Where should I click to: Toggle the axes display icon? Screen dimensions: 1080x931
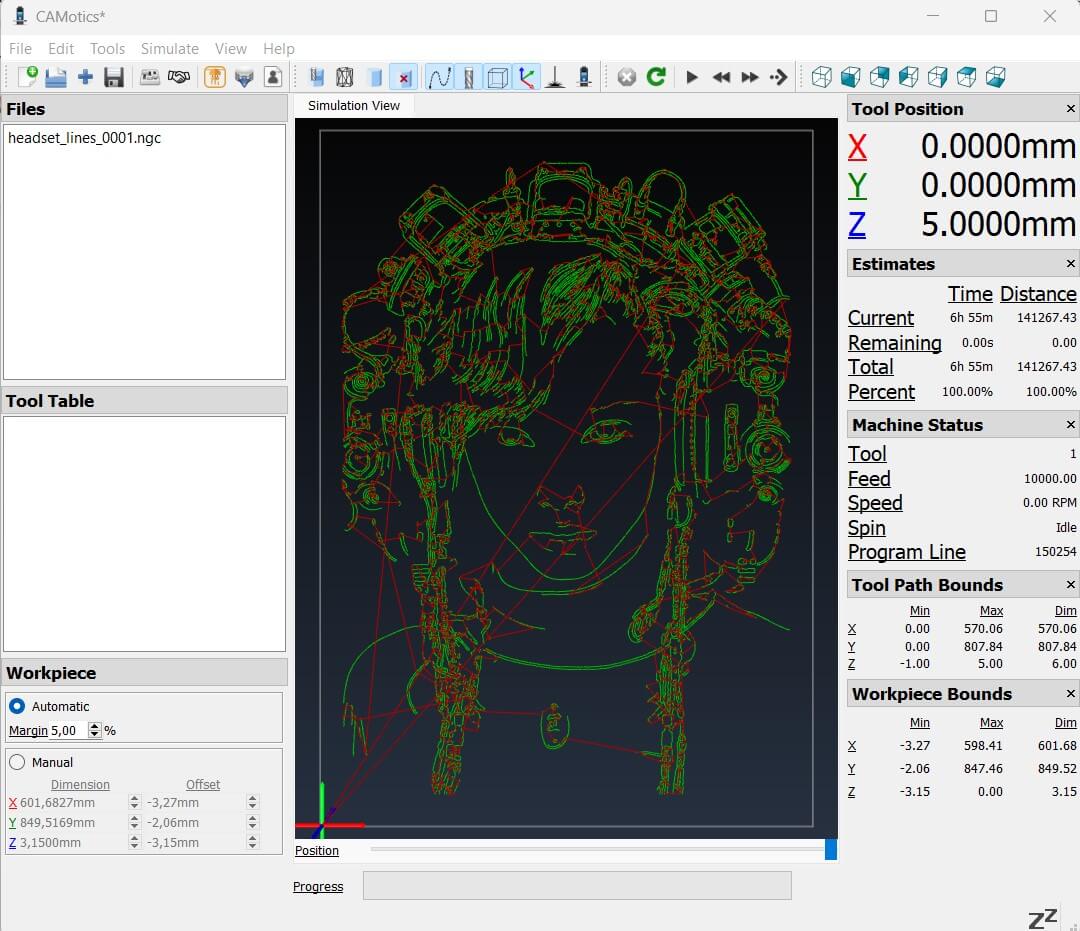pyautogui.click(x=526, y=77)
